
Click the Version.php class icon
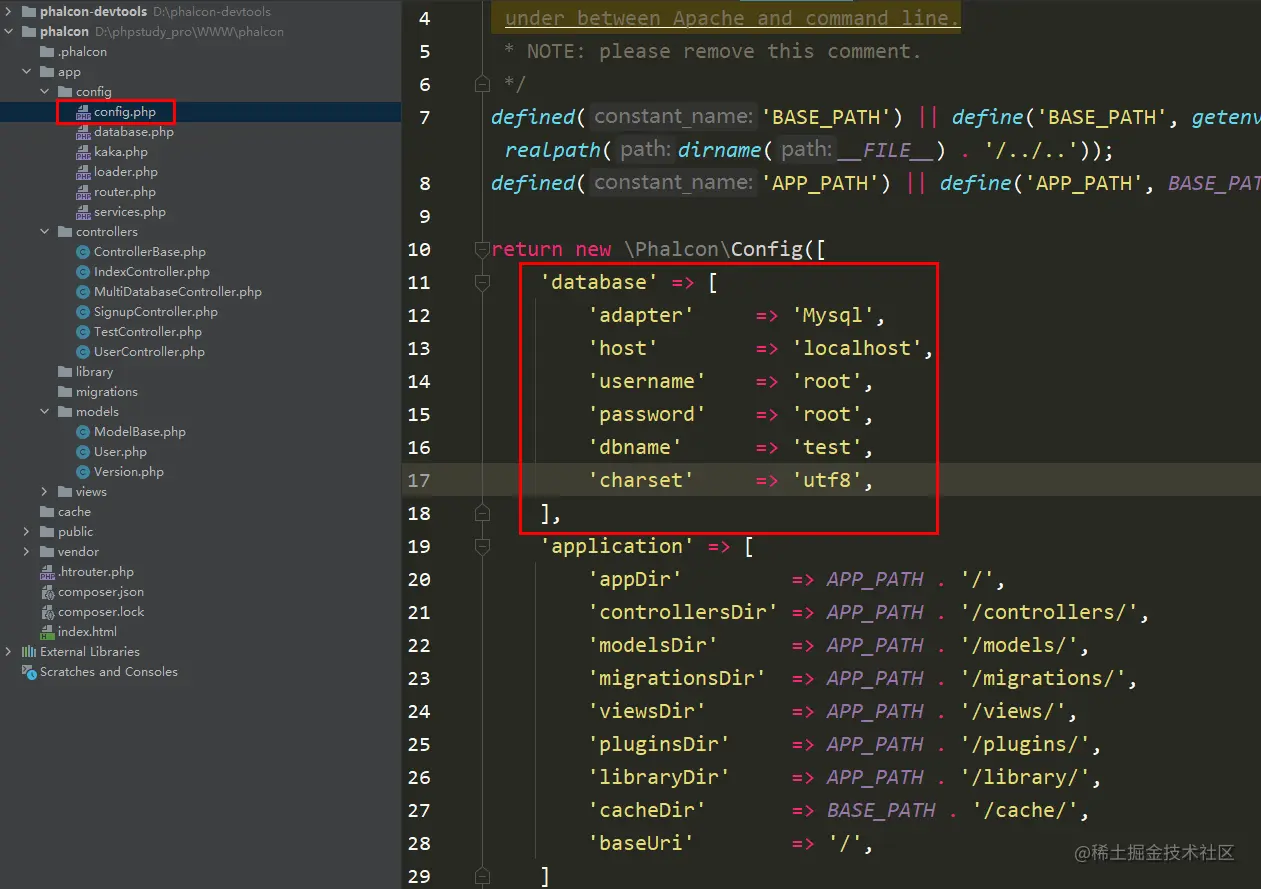click(x=84, y=472)
